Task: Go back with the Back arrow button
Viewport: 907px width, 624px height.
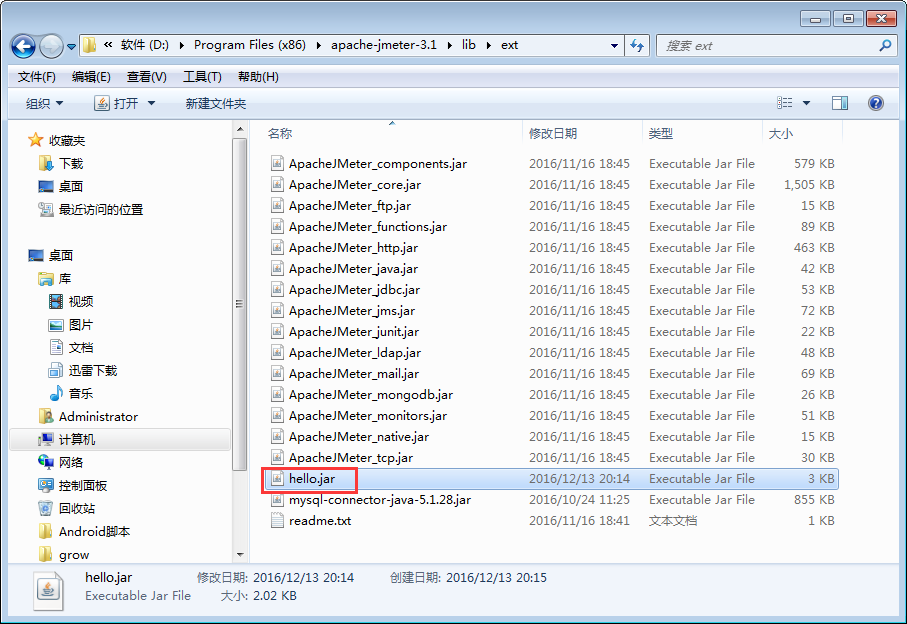Action: (x=24, y=46)
